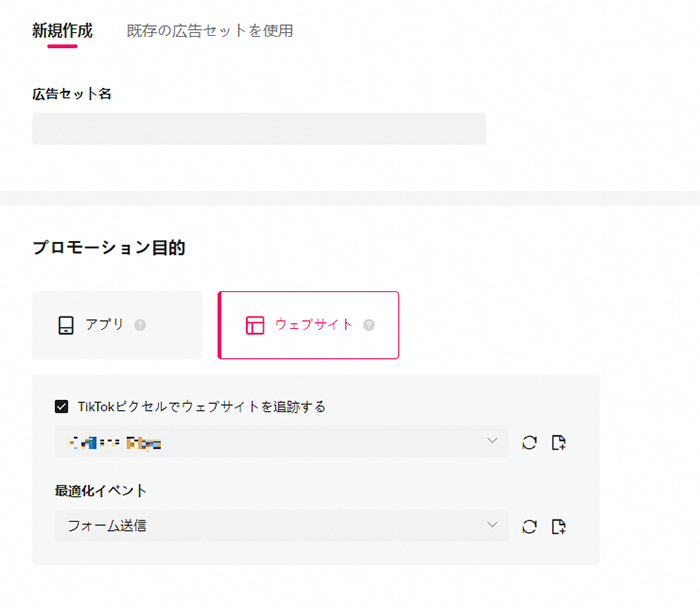Screen dimensions: 700x605
Task: Click chevron arrow of pixel dropdown
Action: [x=492, y=441]
